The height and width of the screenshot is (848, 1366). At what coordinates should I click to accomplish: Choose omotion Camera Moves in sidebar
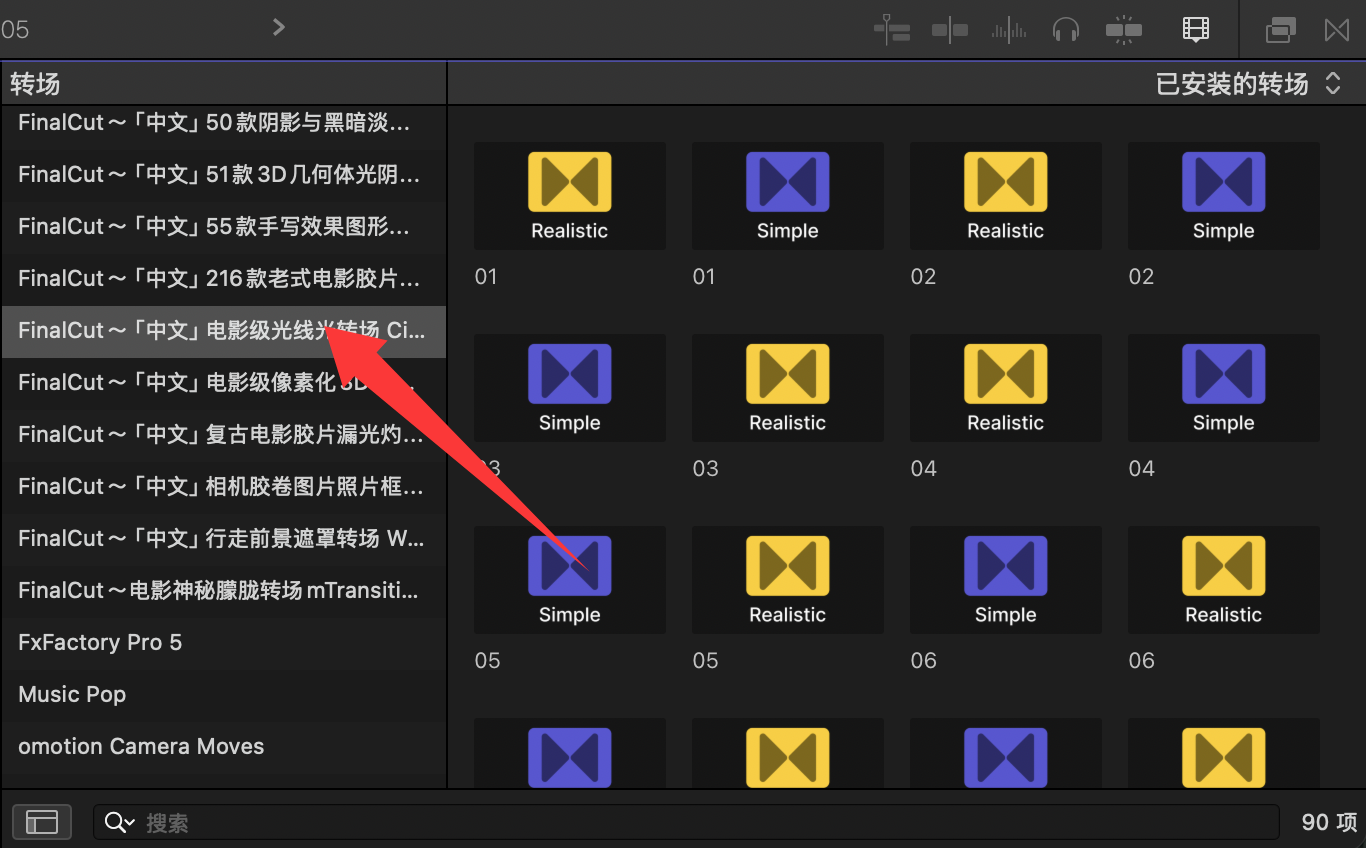tap(141, 746)
